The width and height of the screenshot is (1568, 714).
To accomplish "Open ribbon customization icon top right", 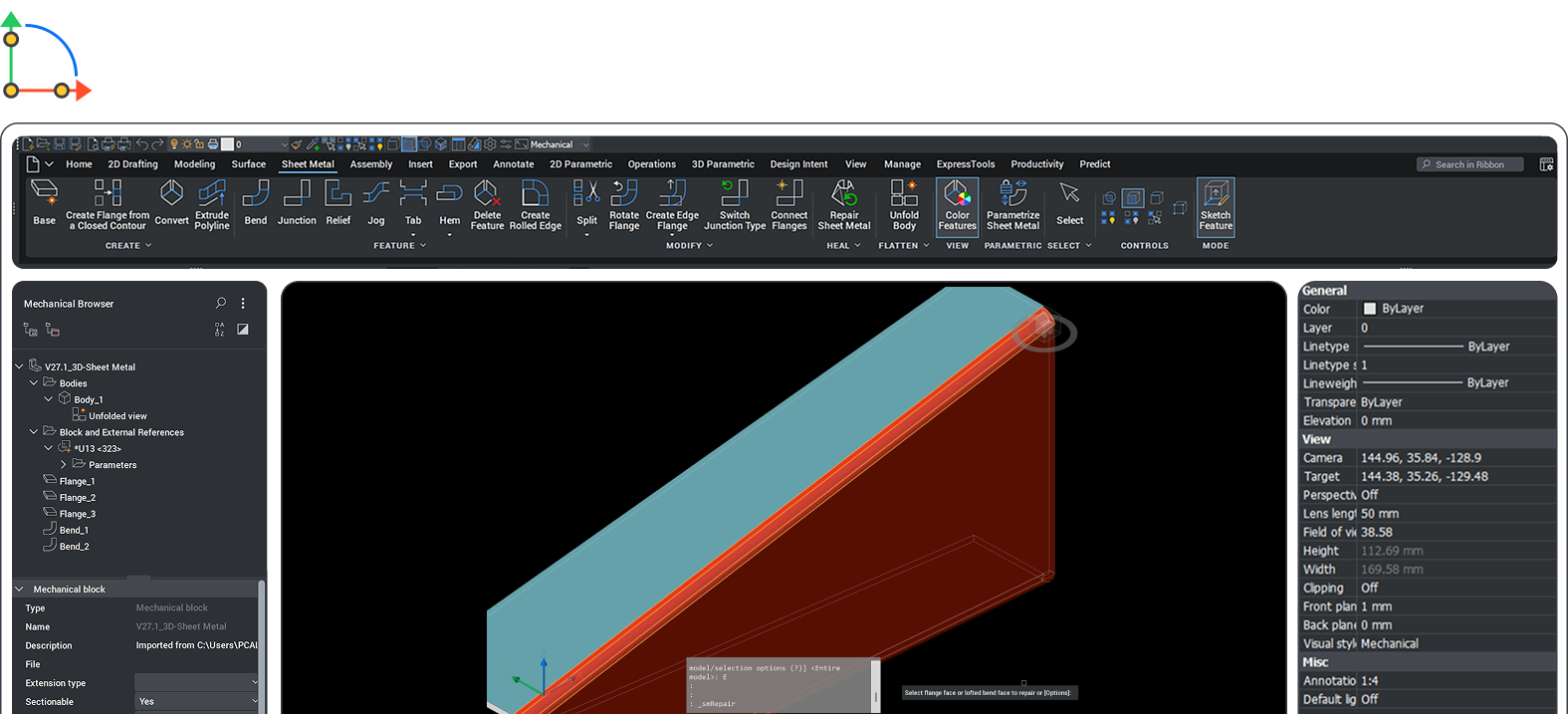I will 1546,164.
